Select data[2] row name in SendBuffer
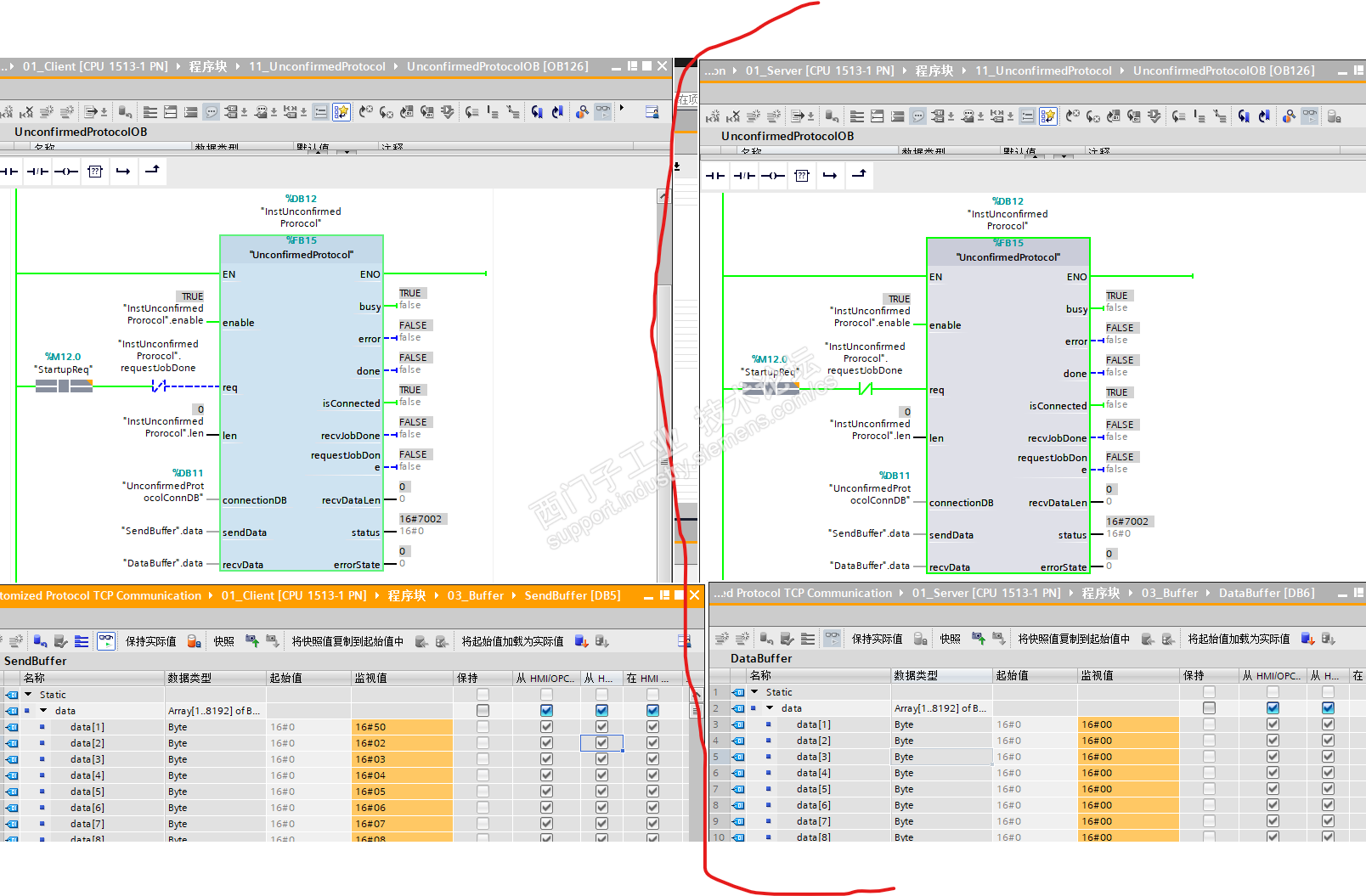Viewport: 1366px width, 896px height. (87, 743)
